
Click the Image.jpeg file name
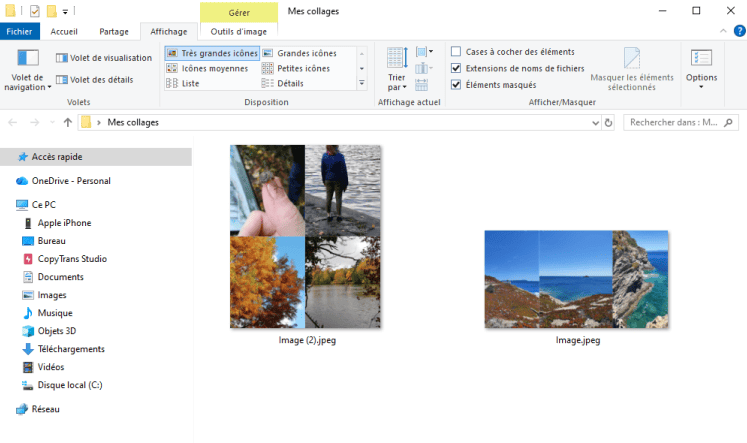[578, 340]
